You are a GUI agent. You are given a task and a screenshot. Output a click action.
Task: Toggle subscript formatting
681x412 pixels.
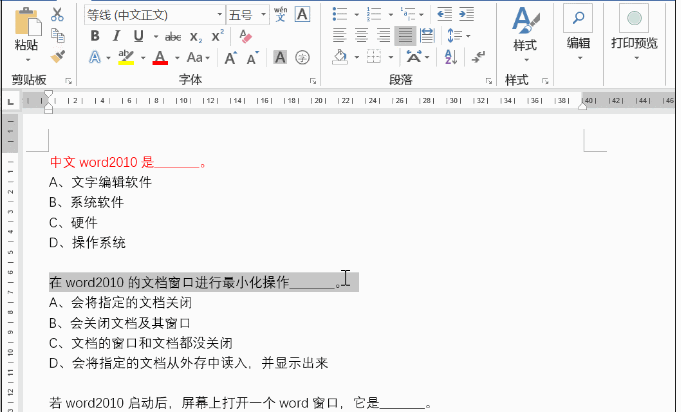click(195, 36)
